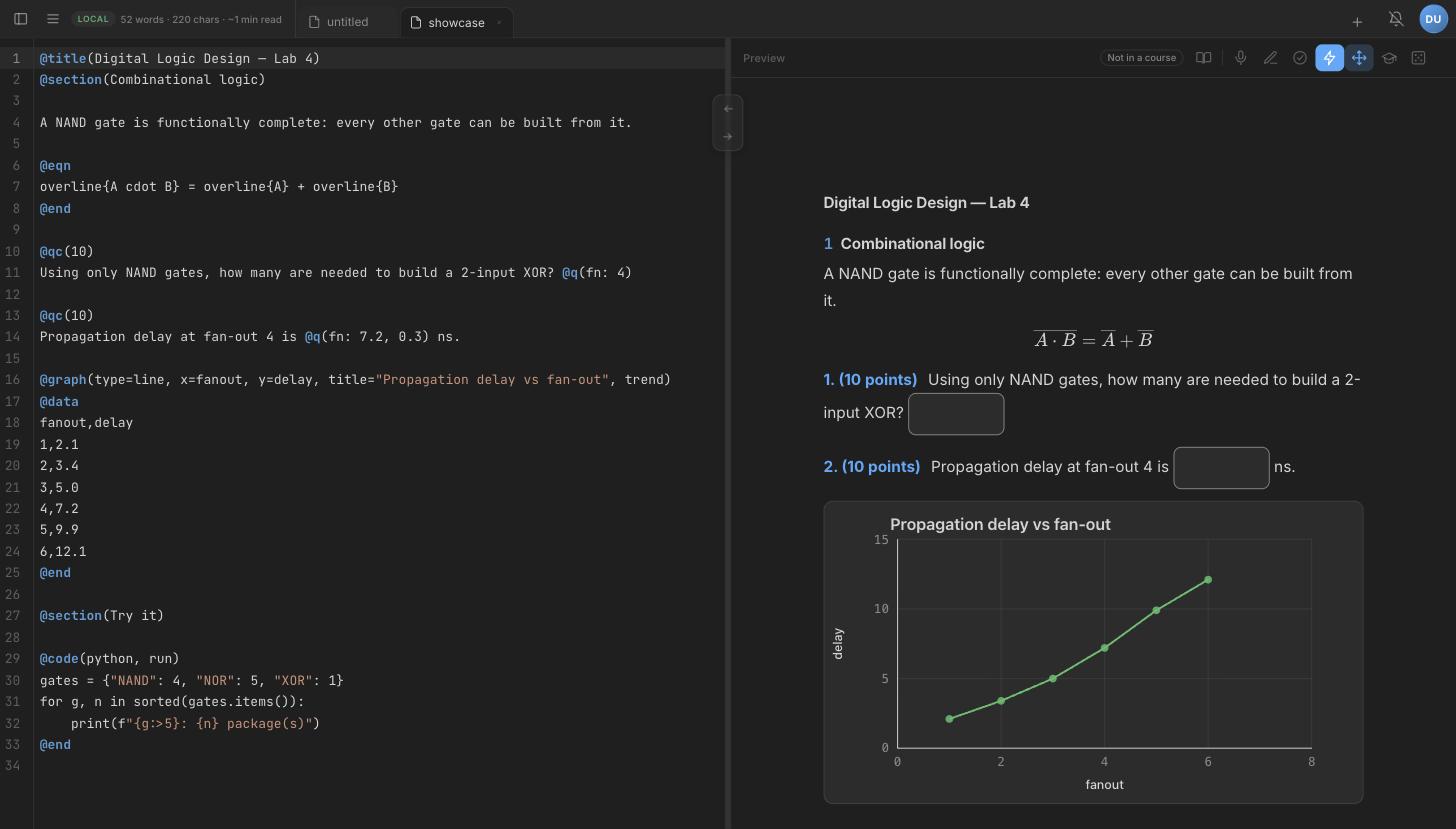
Task: Switch to the untitled tab
Action: point(347,22)
